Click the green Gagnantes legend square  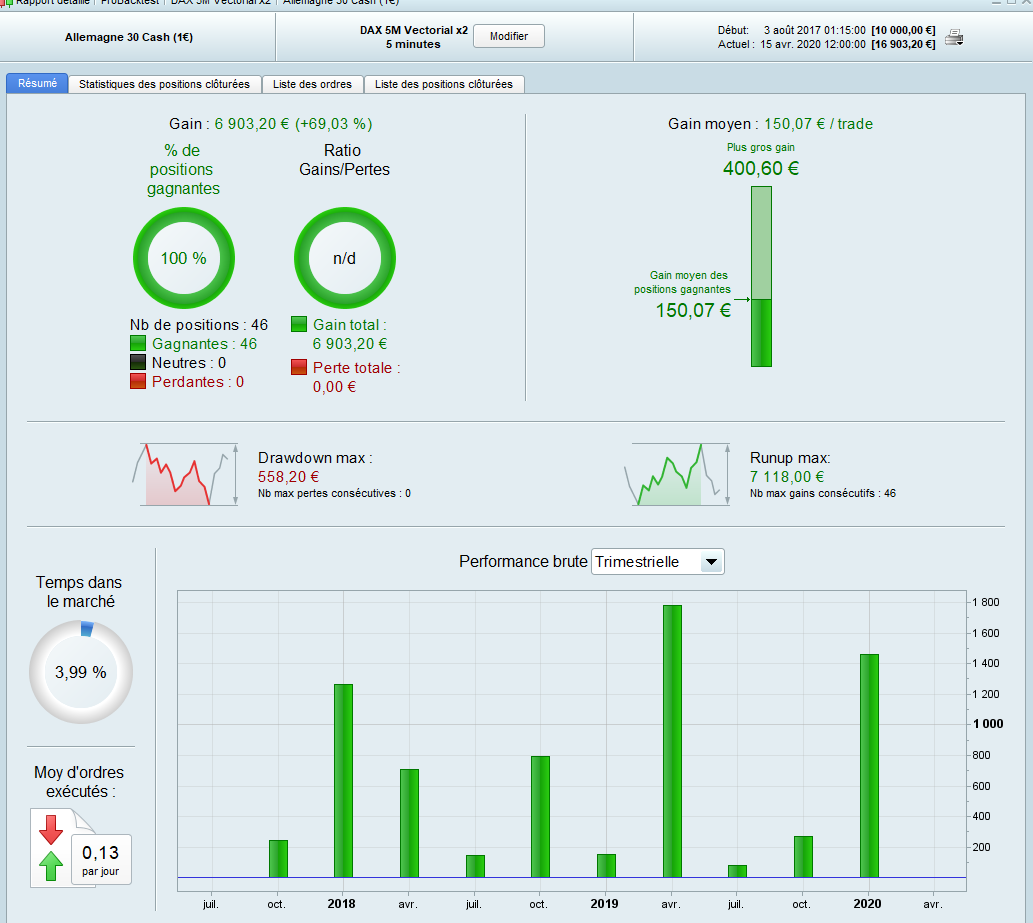coord(138,343)
